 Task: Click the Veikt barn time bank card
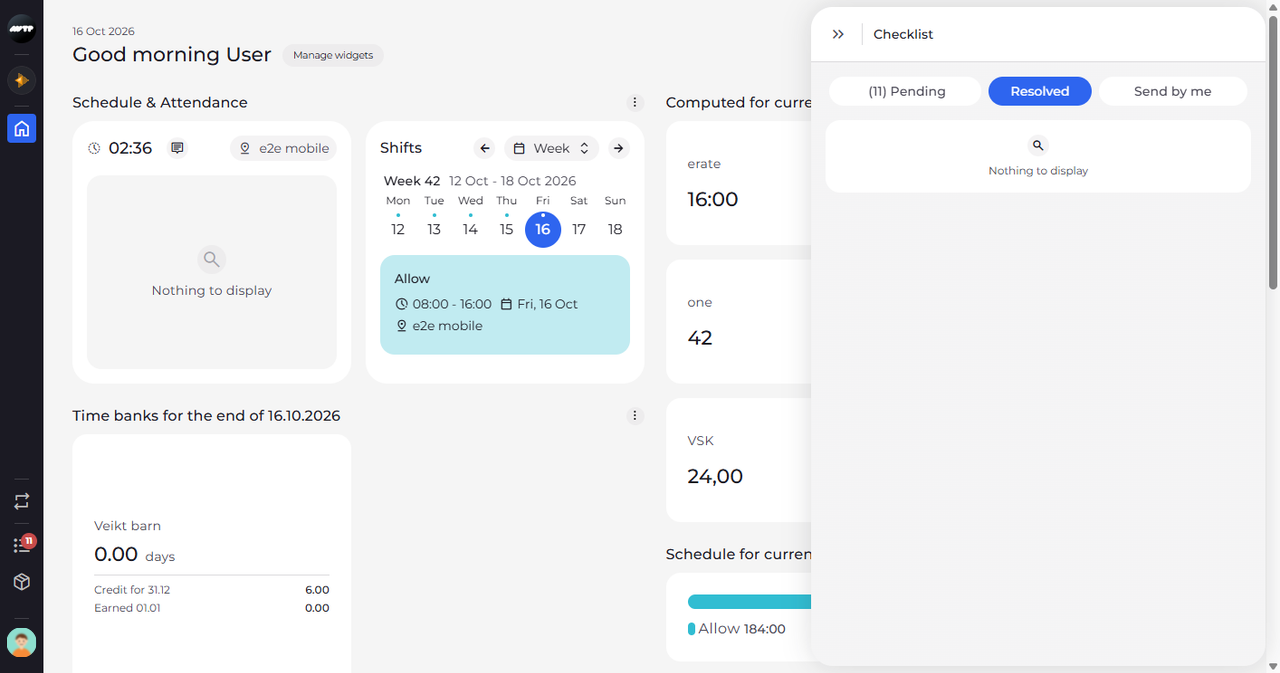(x=212, y=553)
